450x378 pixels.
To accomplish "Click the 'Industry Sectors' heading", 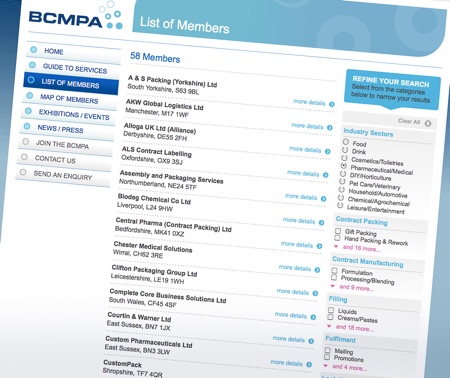I will click(368, 133).
